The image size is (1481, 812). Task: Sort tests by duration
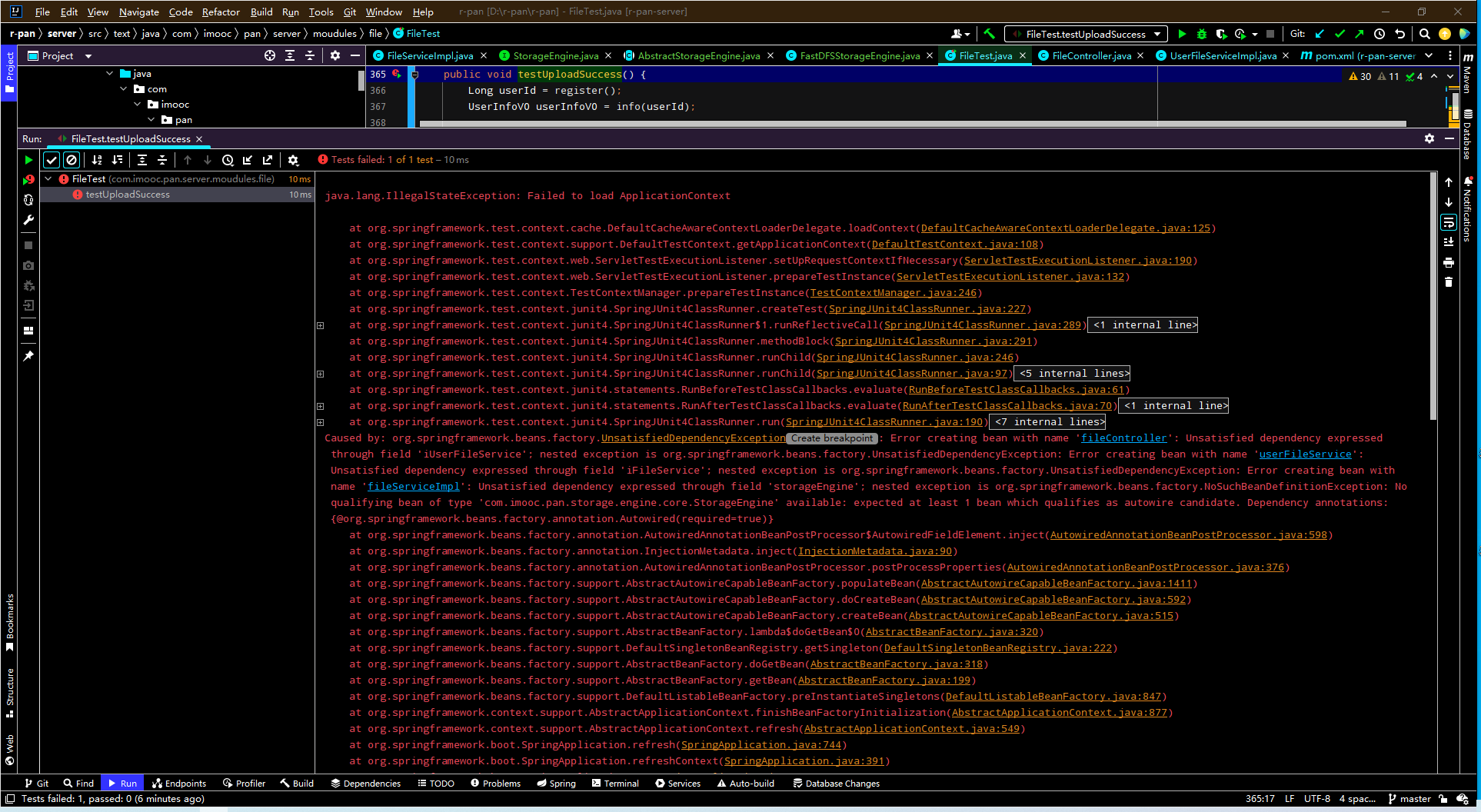pos(117,160)
